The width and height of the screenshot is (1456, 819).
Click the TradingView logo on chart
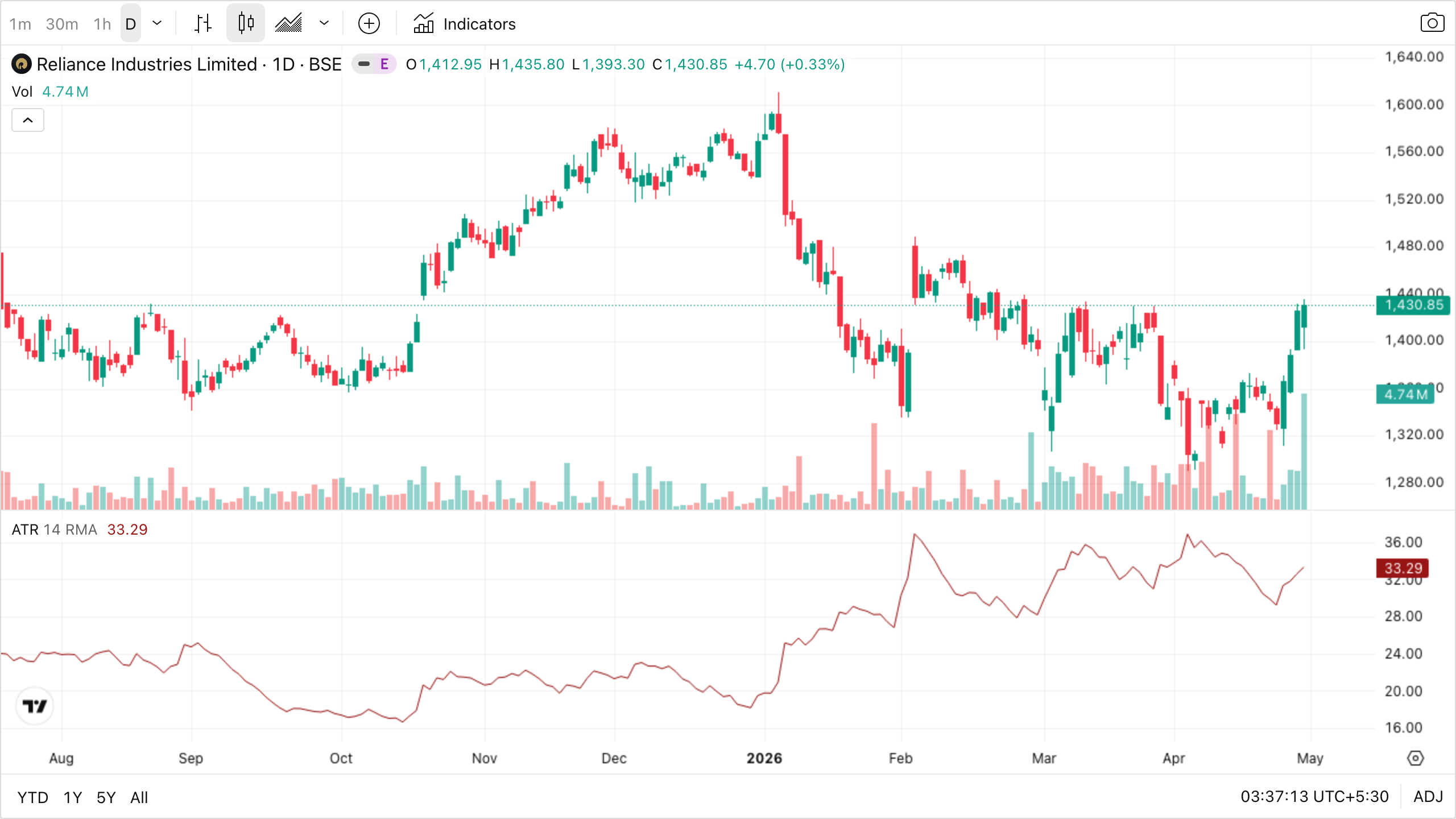(x=35, y=706)
